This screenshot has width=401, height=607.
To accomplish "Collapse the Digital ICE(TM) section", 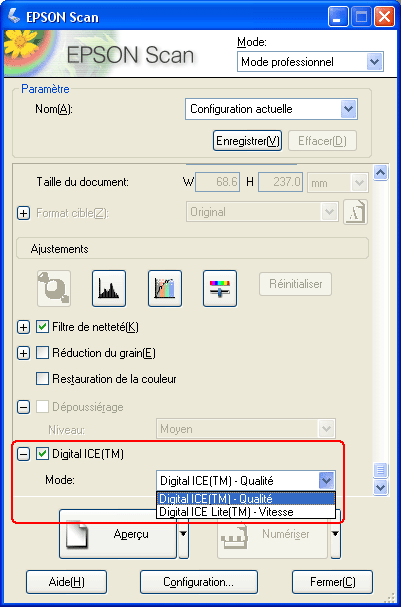I will pyautogui.click(x=24, y=454).
